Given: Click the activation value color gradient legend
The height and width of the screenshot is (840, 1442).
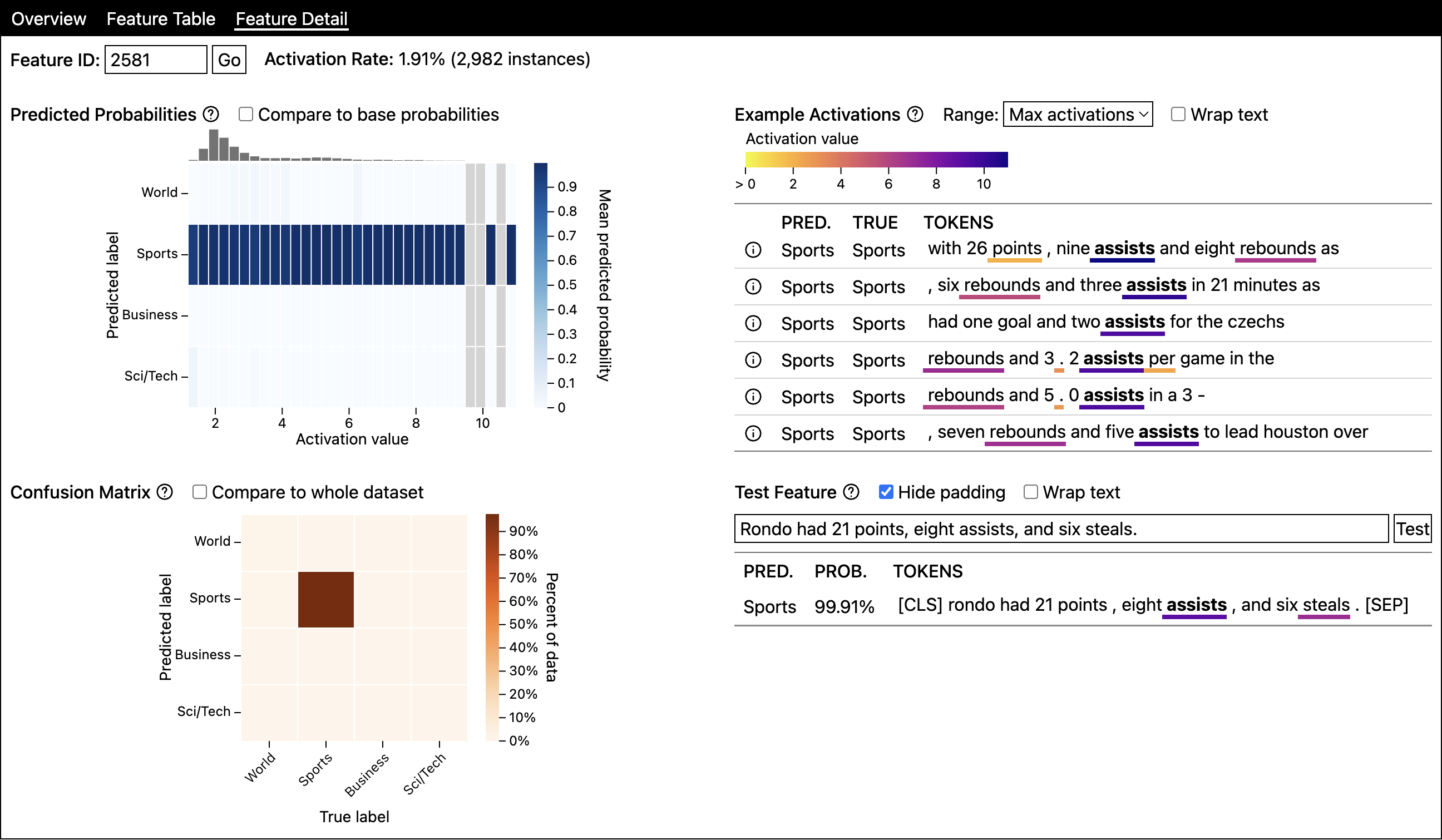Looking at the screenshot, I should [x=877, y=160].
